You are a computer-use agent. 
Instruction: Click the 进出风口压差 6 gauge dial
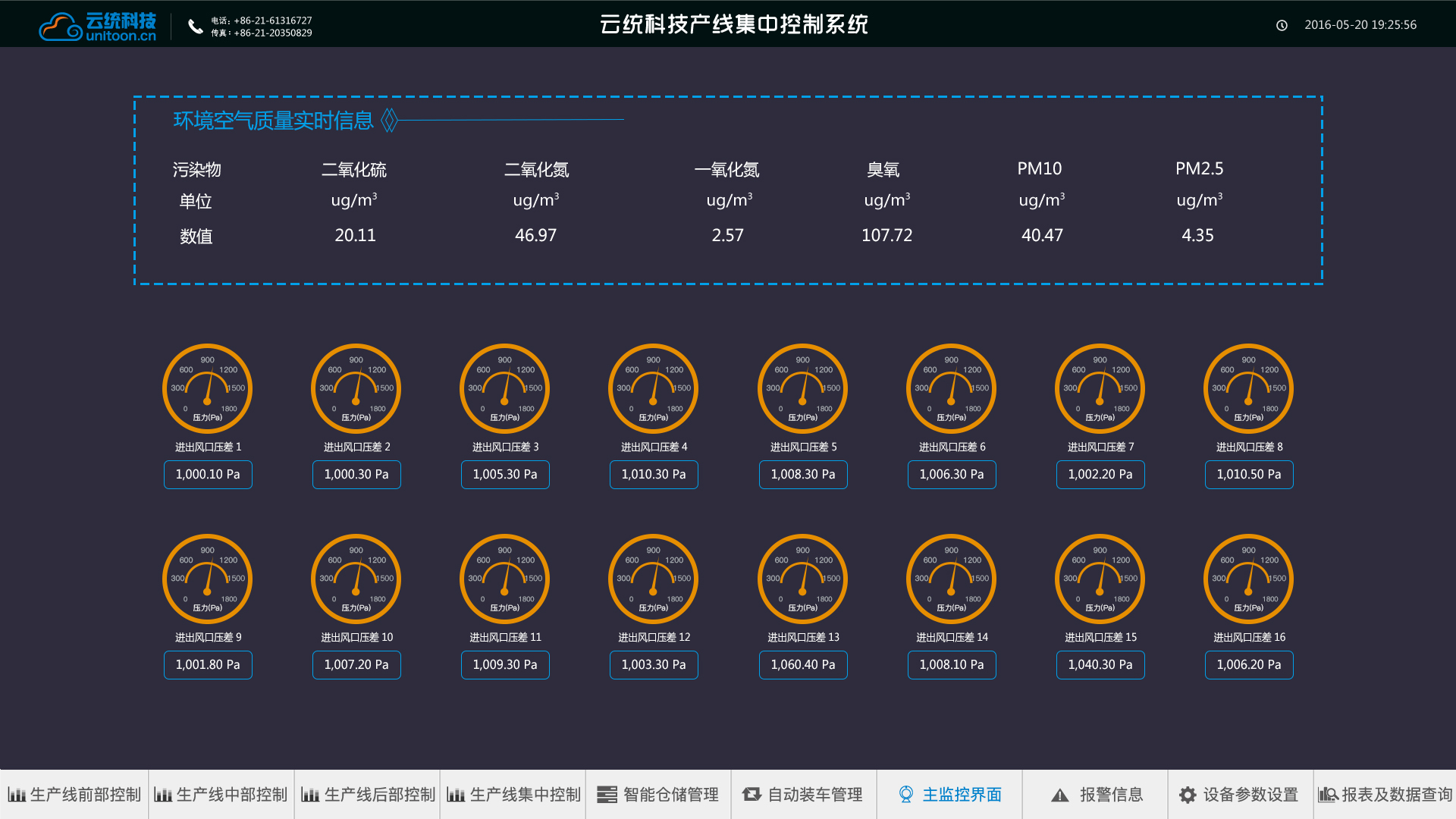click(951, 388)
